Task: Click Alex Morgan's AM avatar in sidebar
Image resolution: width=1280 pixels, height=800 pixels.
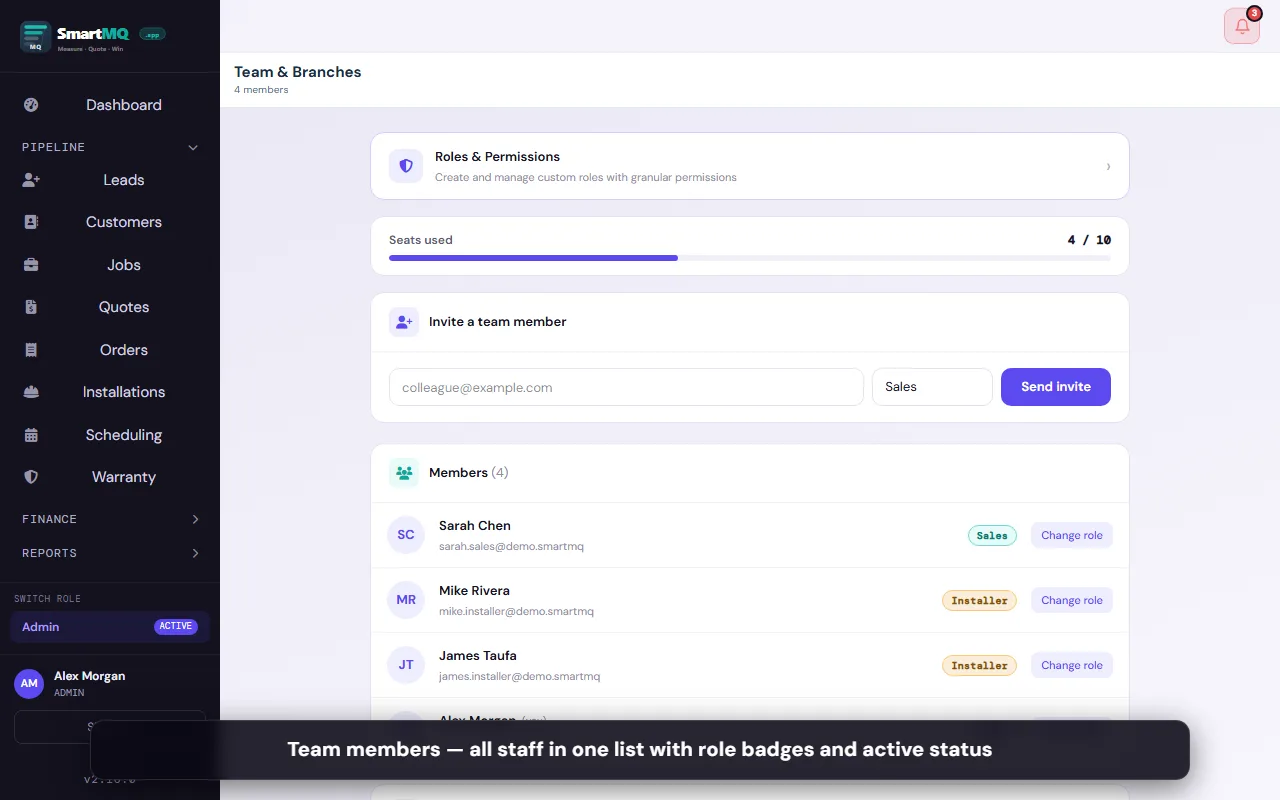Action: [x=29, y=684]
